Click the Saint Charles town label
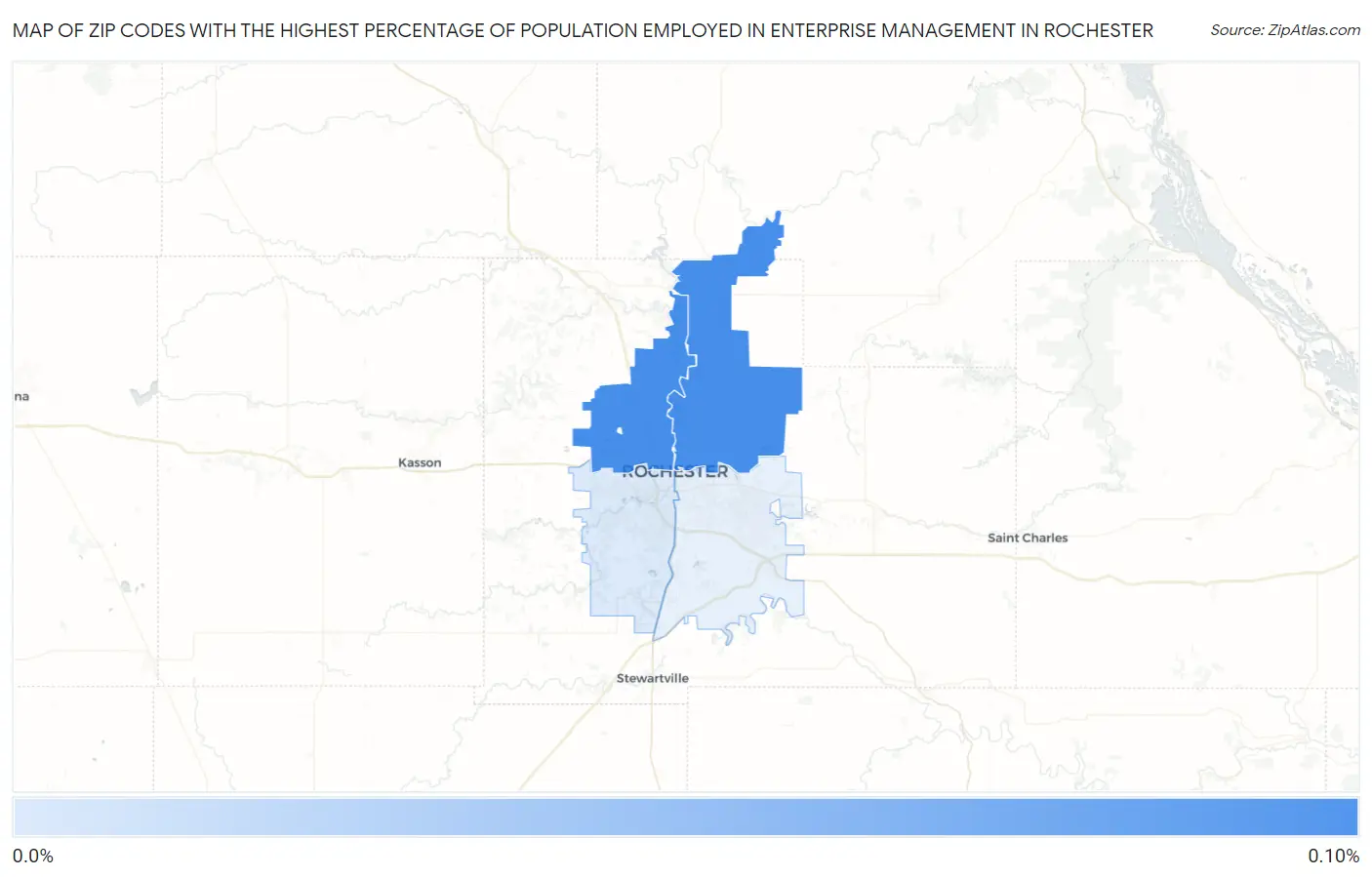The width and height of the screenshot is (1372, 877). 1028,538
